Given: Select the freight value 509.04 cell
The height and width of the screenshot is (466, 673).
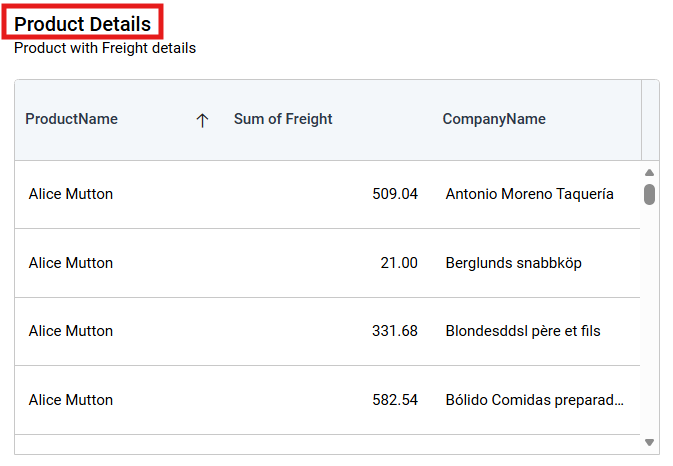Looking at the screenshot, I should [x=394, y=194].
